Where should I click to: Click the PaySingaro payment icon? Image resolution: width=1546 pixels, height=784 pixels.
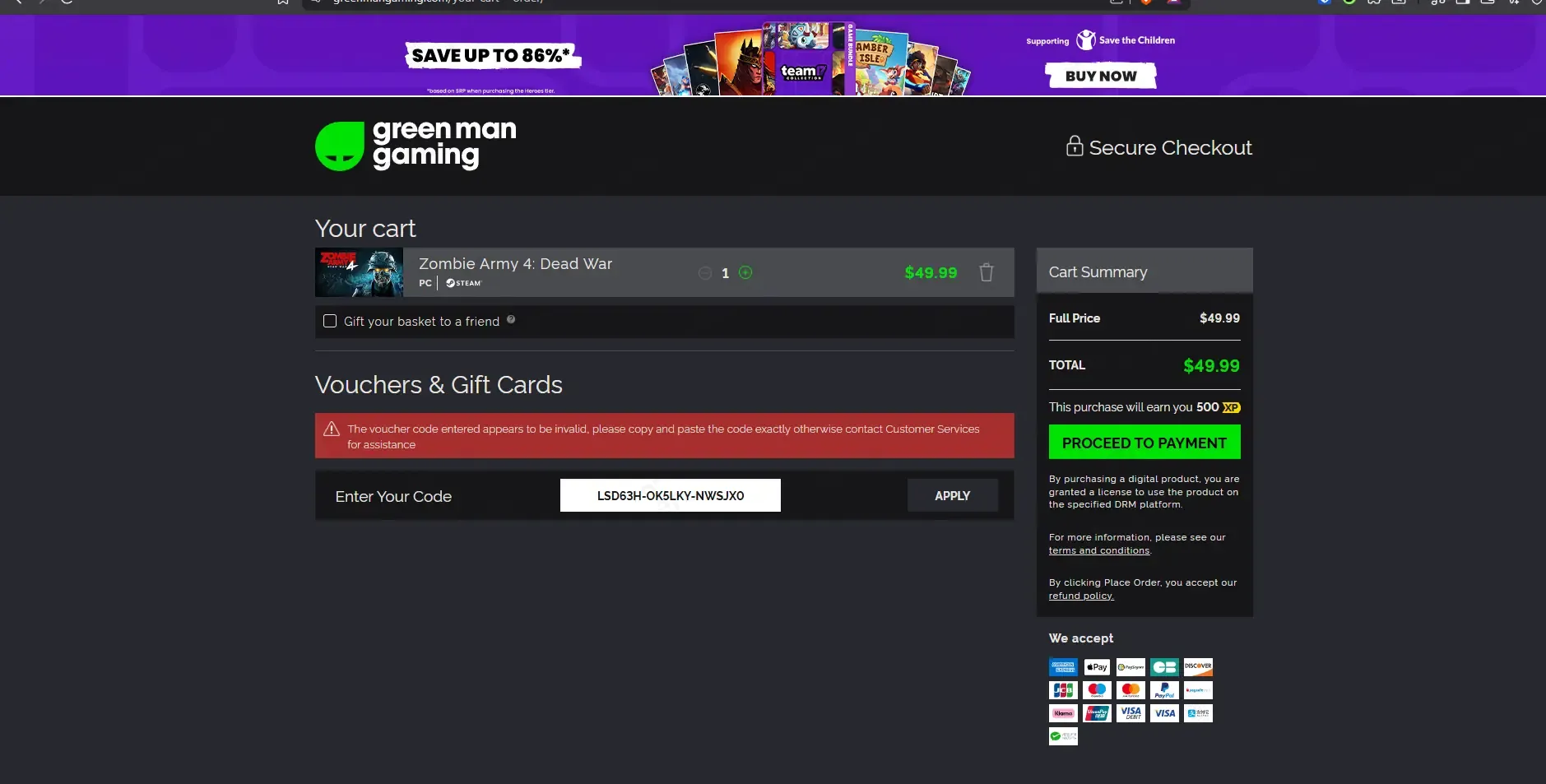pos(1130,667)
